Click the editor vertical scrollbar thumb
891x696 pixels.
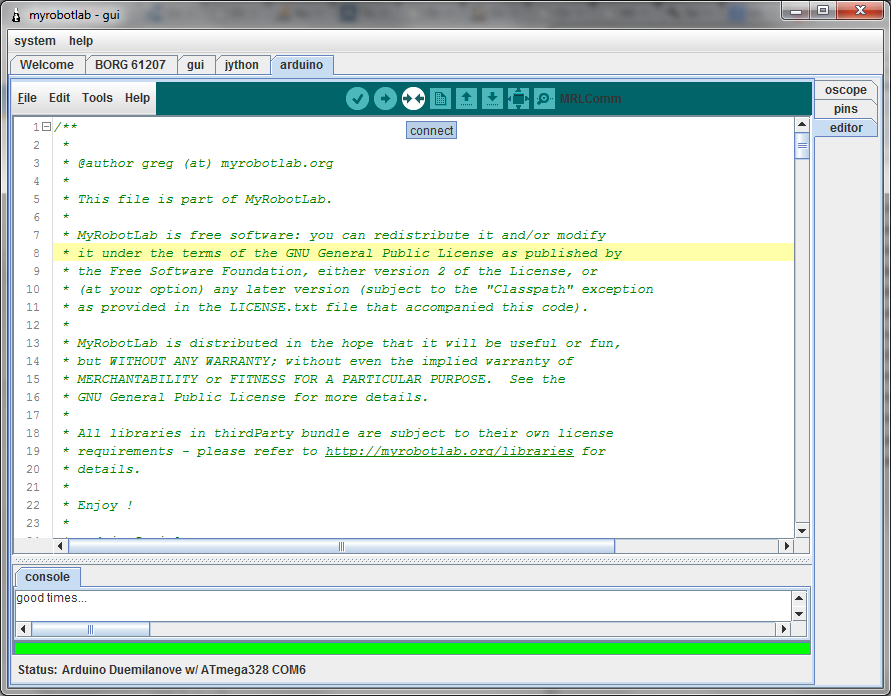tap(802, 145)
